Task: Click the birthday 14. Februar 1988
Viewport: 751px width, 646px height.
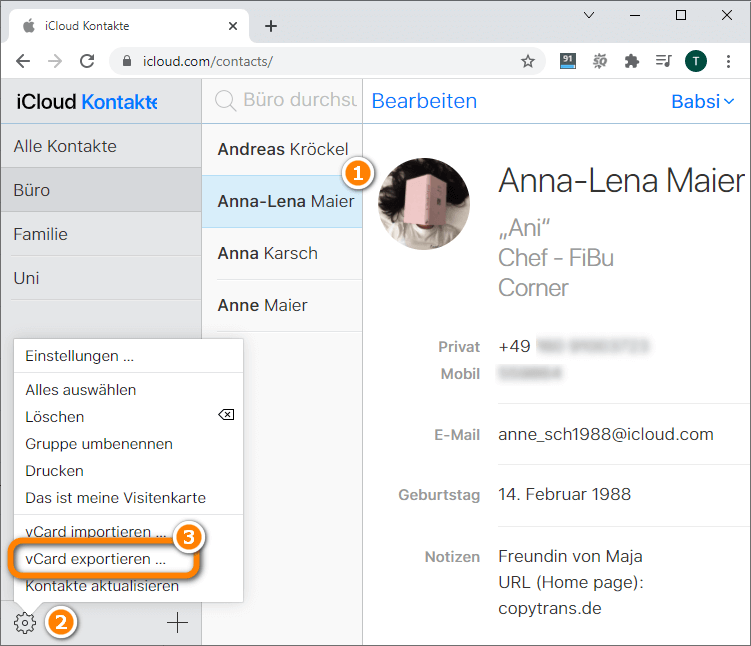Action: click(565, 494)
